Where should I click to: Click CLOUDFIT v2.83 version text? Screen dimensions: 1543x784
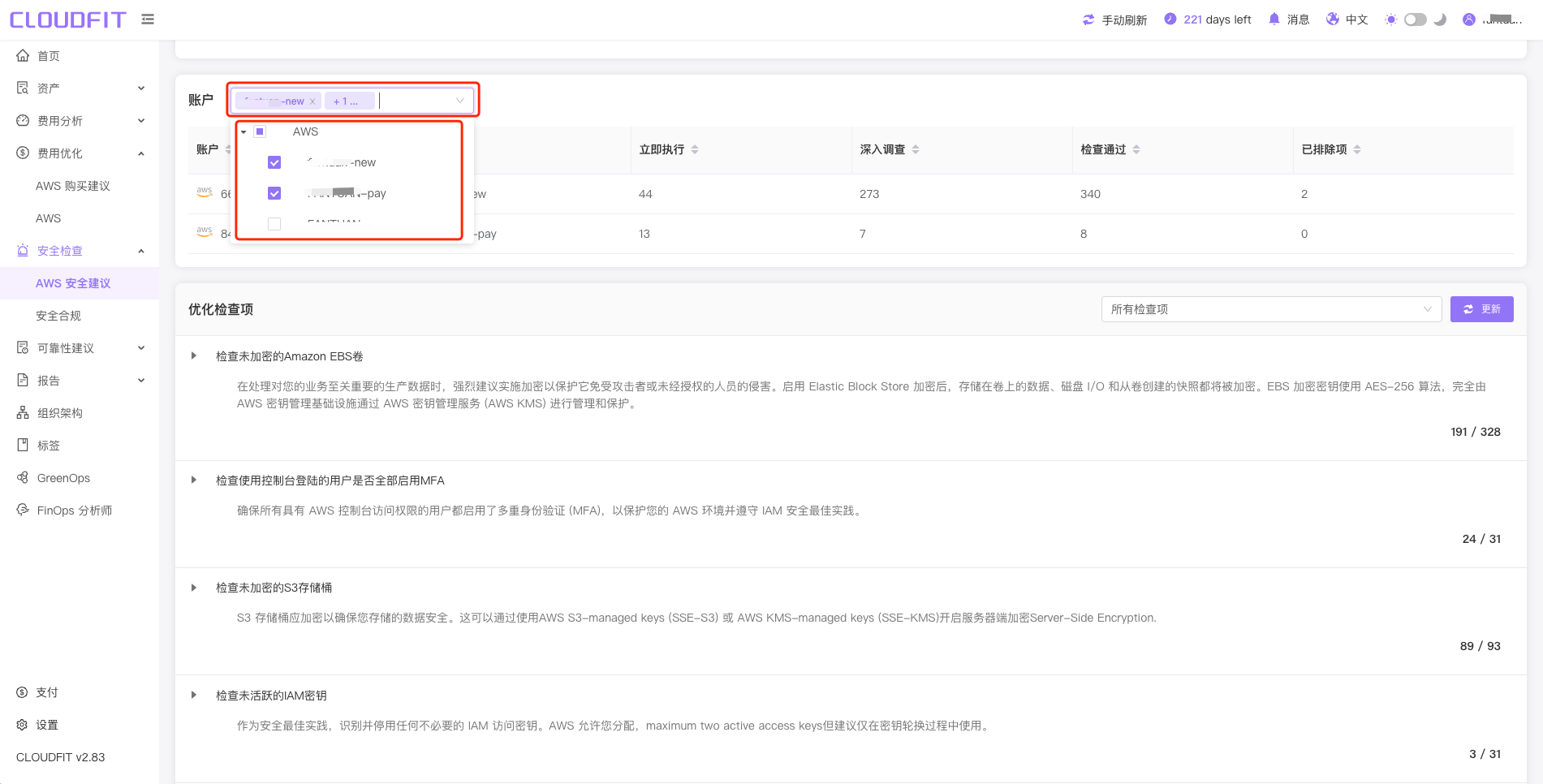click(x=61, y=757)
